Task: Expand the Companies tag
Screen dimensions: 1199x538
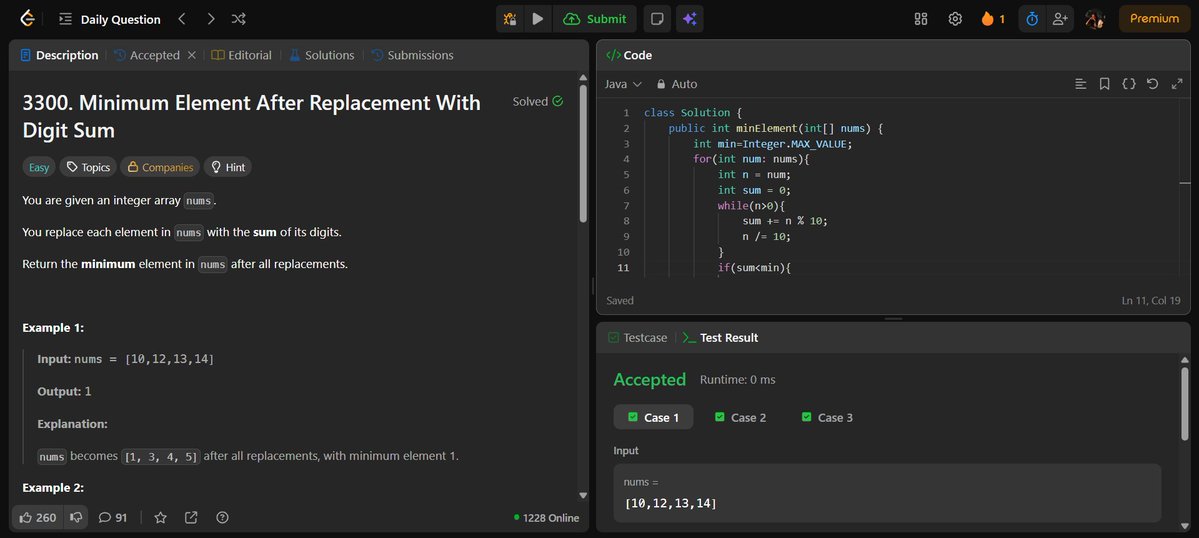Action: tap(160, 167)
